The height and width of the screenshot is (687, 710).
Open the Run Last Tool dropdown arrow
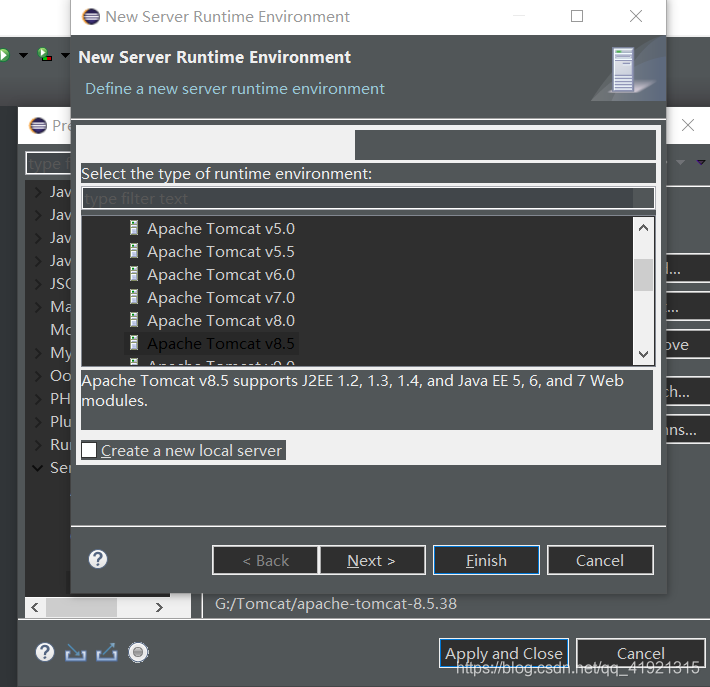click(65, 56)
